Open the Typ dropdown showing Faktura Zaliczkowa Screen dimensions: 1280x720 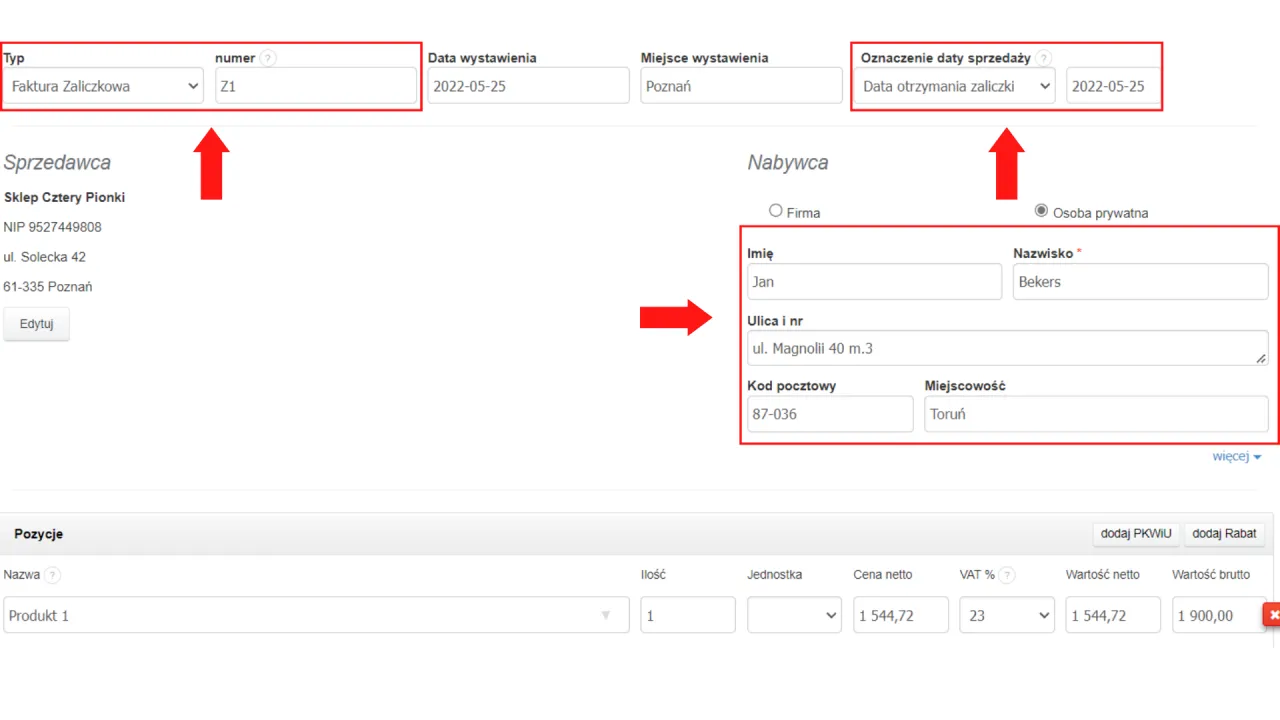point(104,86)
